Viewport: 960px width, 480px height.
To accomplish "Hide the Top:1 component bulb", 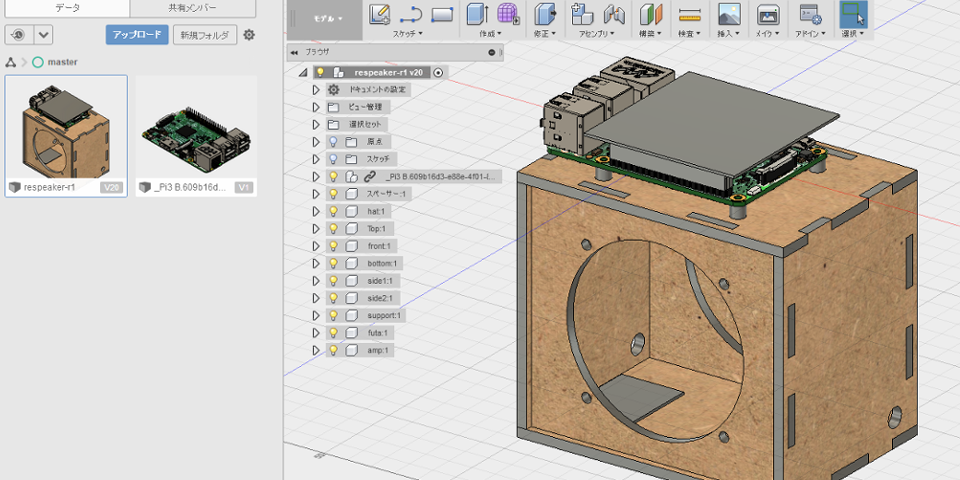I will pos(334,228).
